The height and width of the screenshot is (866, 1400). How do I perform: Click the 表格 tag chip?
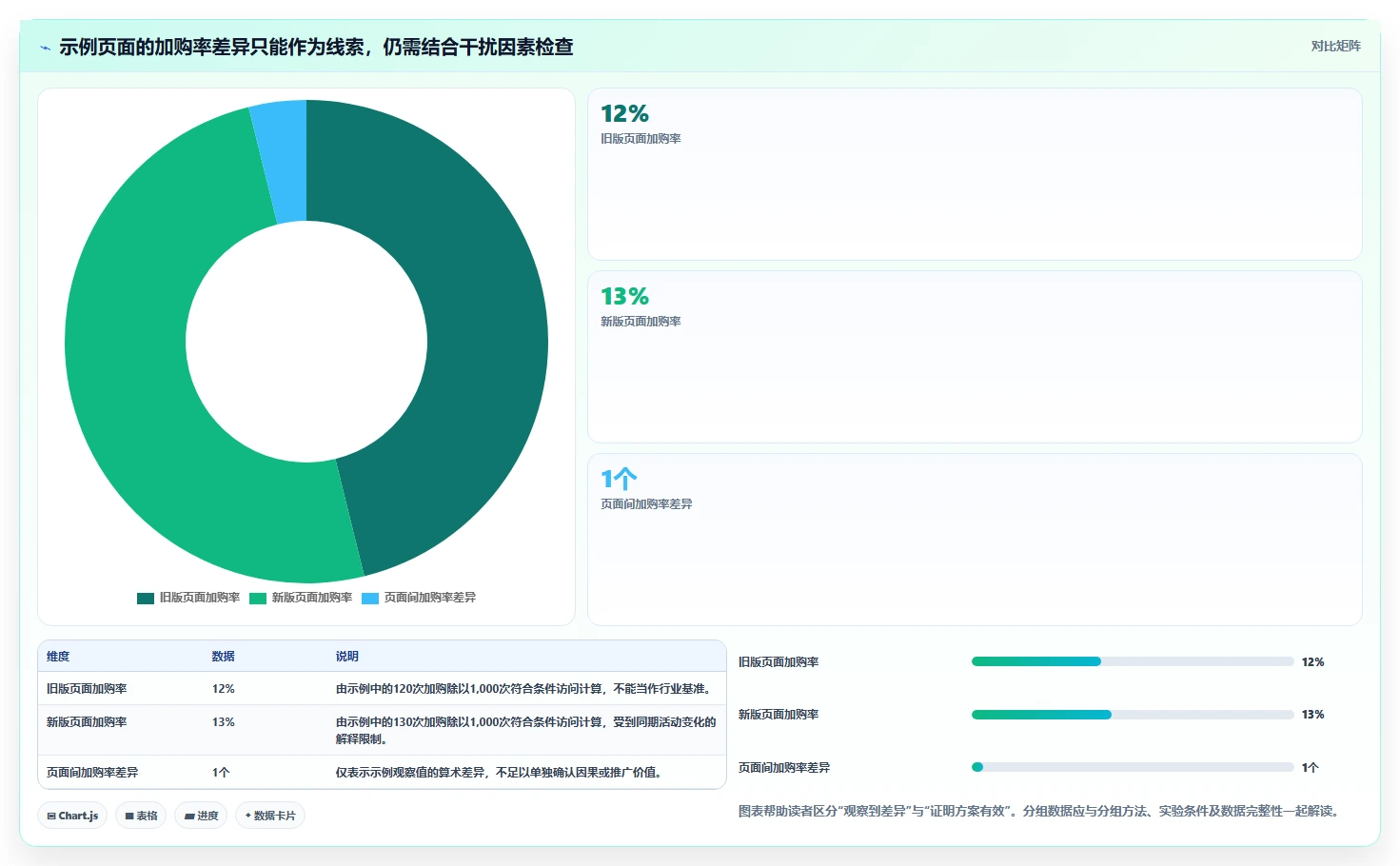[x=141, y=816]
